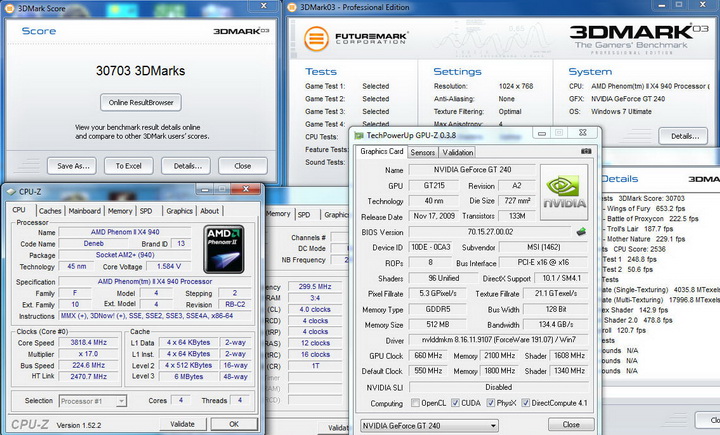
Task: Click the Shaders value 96 Unified
Action: click(x=444, y=278)
